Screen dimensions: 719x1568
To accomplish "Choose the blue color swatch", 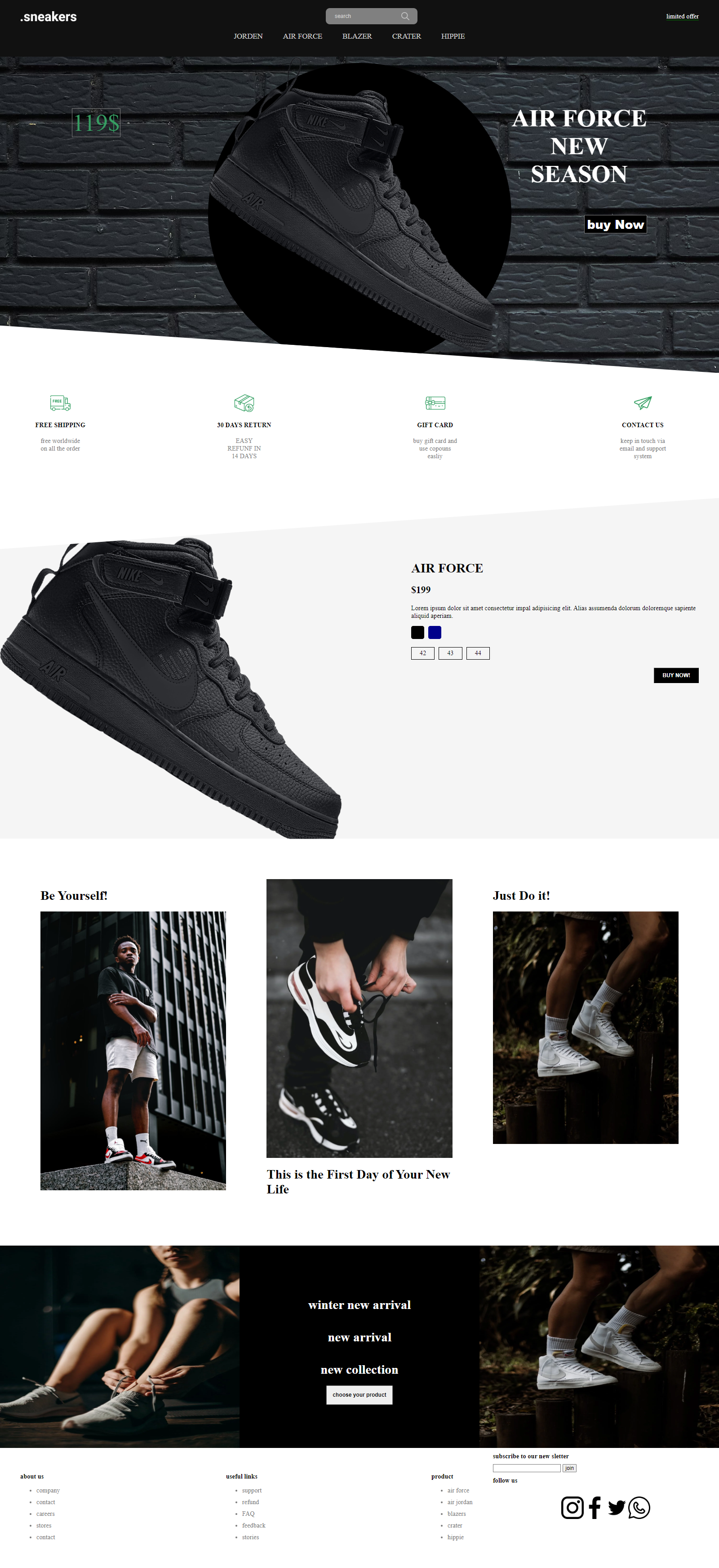I will pyautogui.click(x=434, y=632).
